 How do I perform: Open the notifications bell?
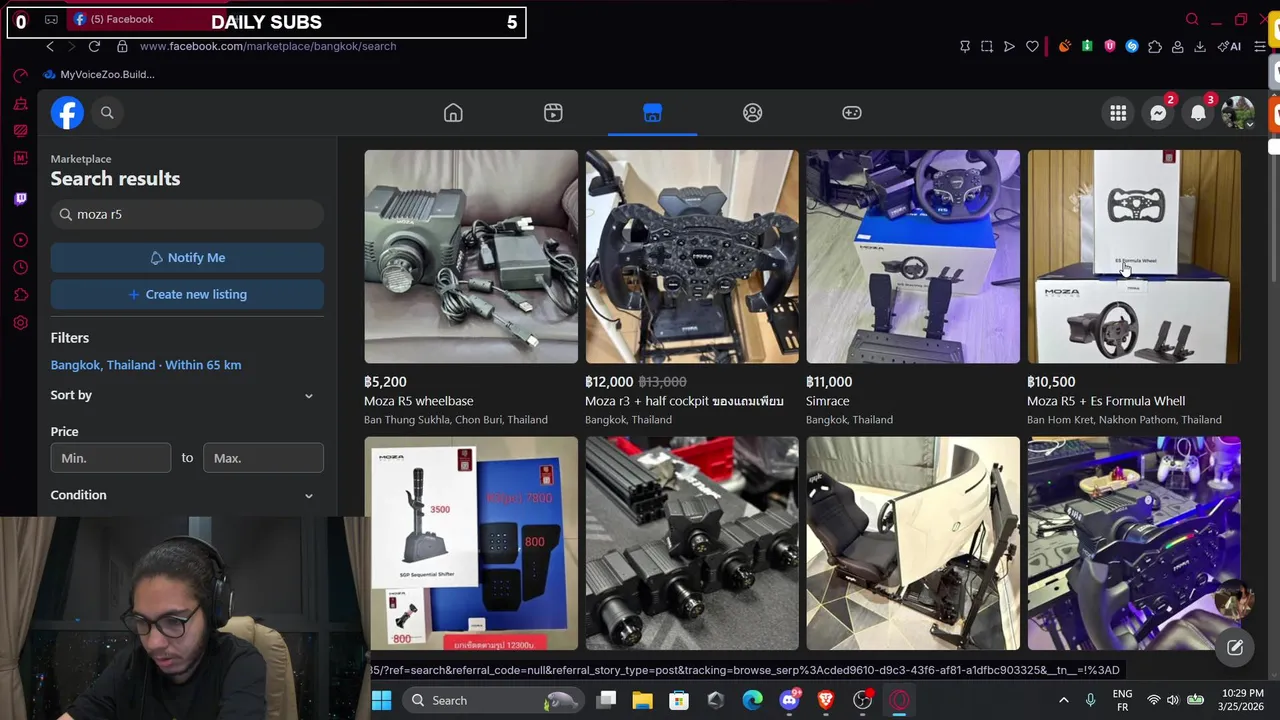(1198, 113)
